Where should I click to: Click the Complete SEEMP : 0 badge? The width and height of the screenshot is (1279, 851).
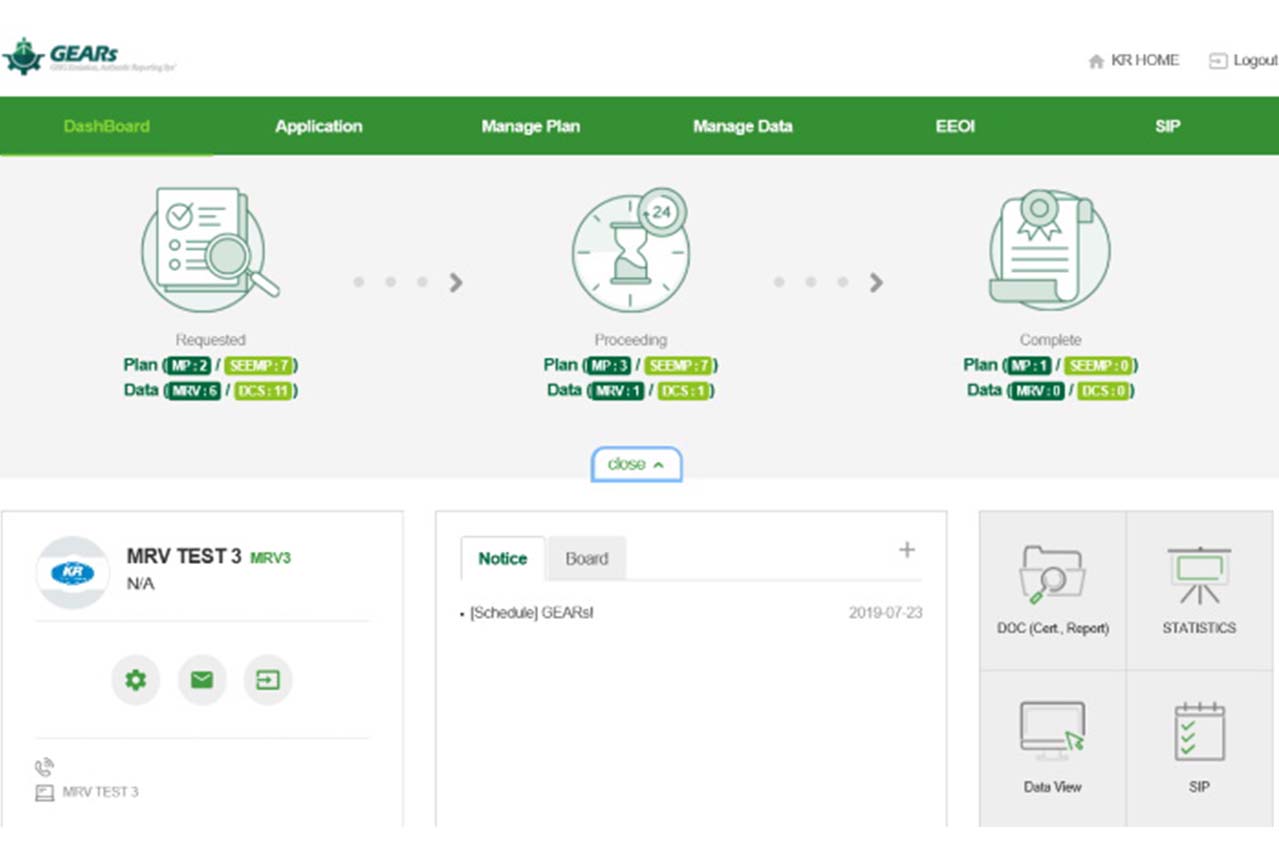point(1100,366)
